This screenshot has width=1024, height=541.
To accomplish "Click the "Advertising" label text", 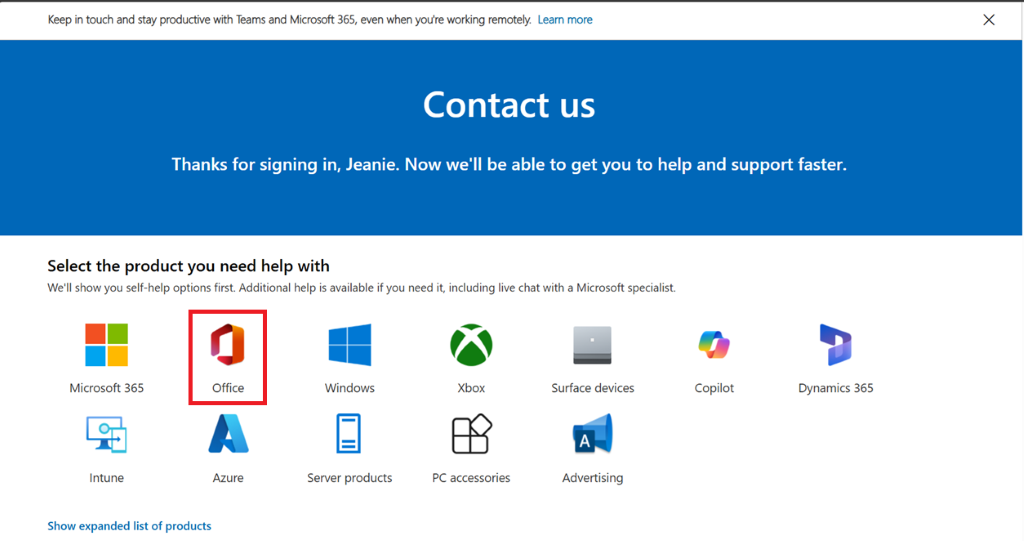I will point(592,478).
